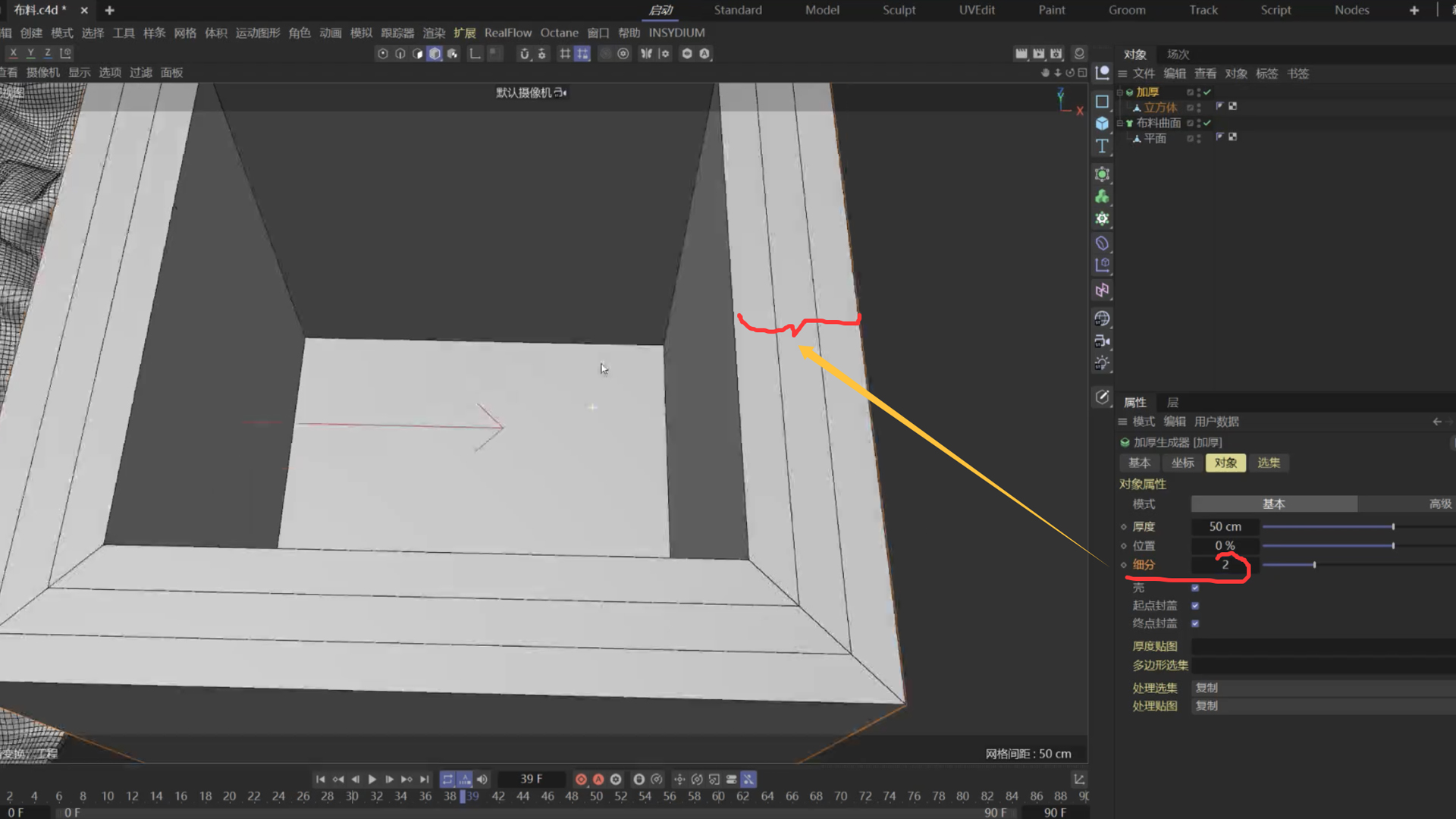Screen dimensions: 1456x819
Task: Toggle the timeline sound speaker icon
Action: click(x=482, y=779)
